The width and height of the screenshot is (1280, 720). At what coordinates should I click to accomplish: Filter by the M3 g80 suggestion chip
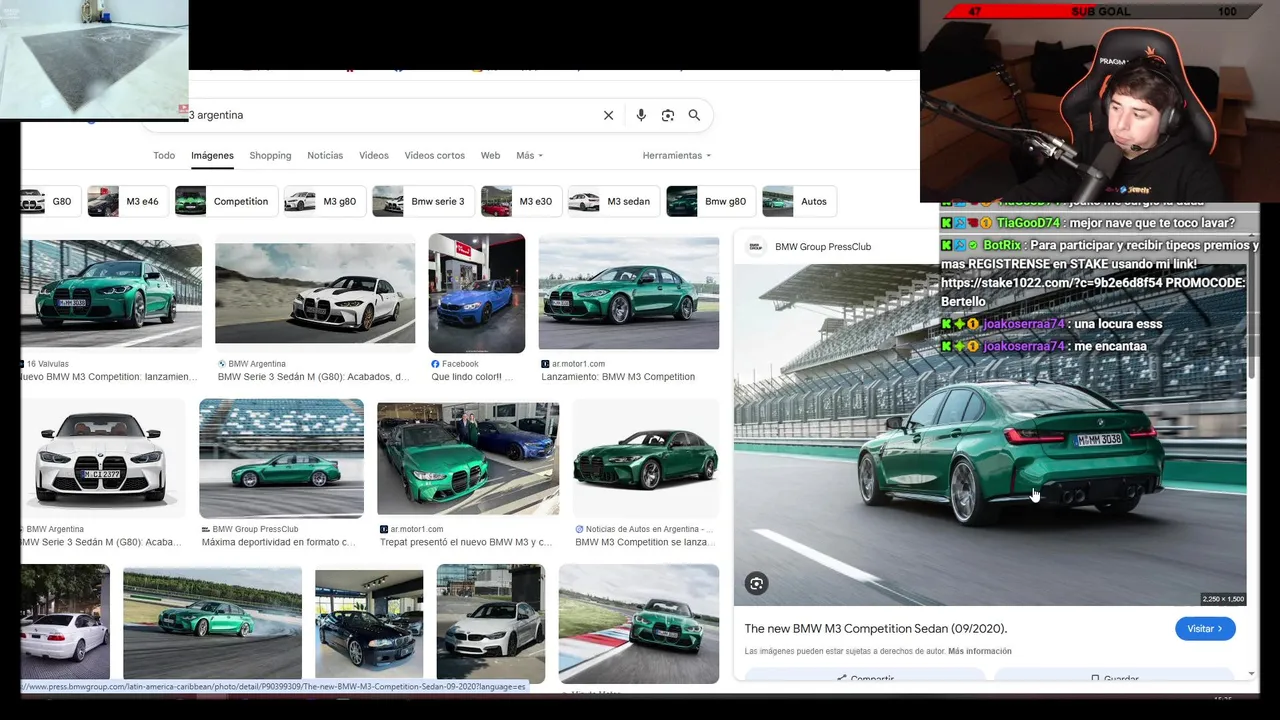325,201
